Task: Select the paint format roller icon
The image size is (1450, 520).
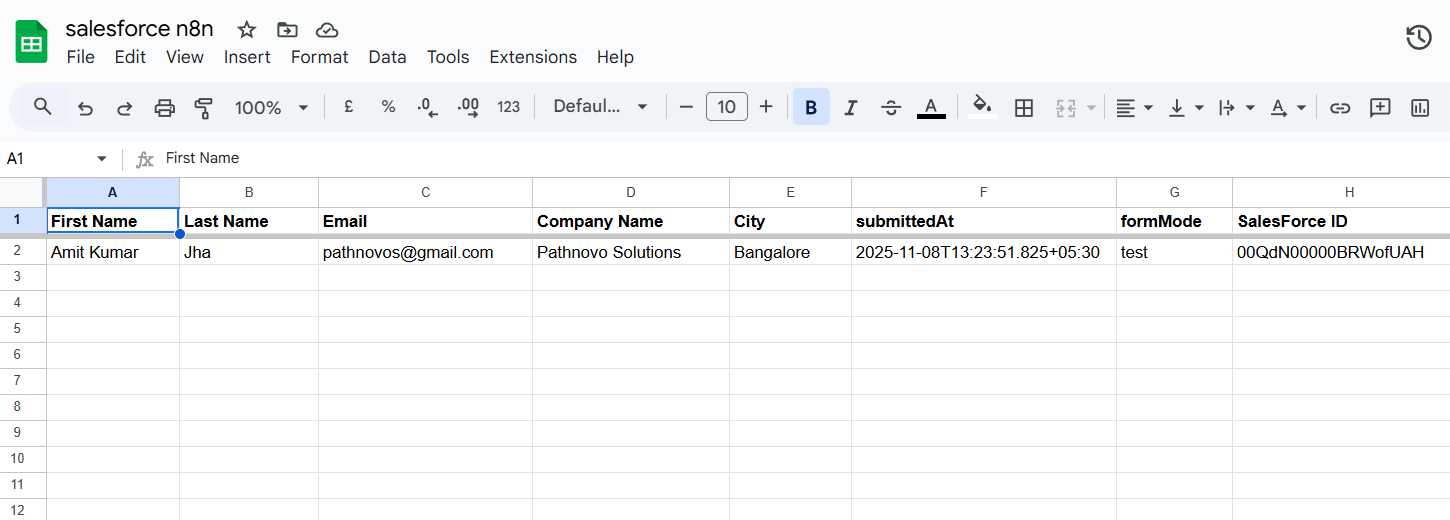Action: click(204, 107)
